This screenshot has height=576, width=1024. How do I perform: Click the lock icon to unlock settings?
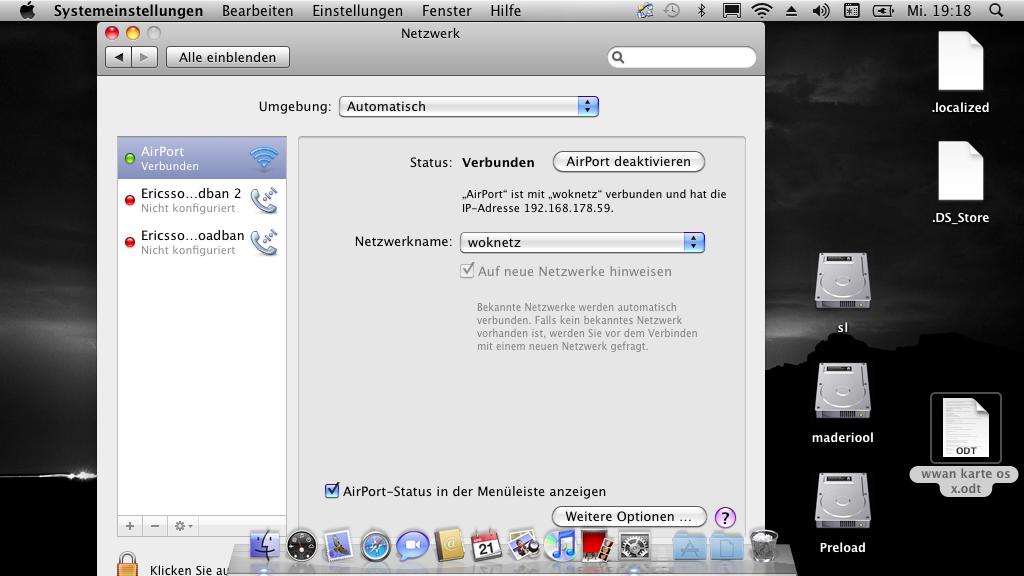pos(127,564)
